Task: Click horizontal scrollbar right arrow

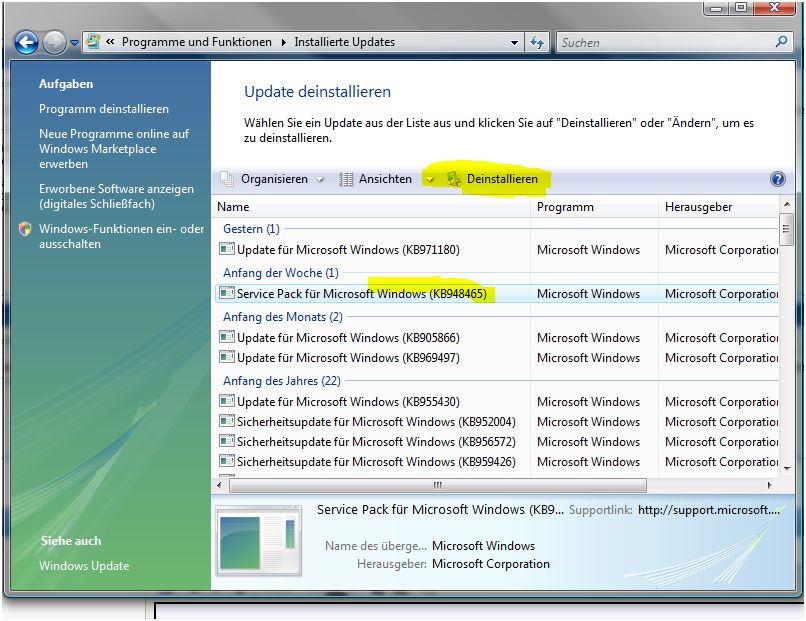Action: [770, 485]
